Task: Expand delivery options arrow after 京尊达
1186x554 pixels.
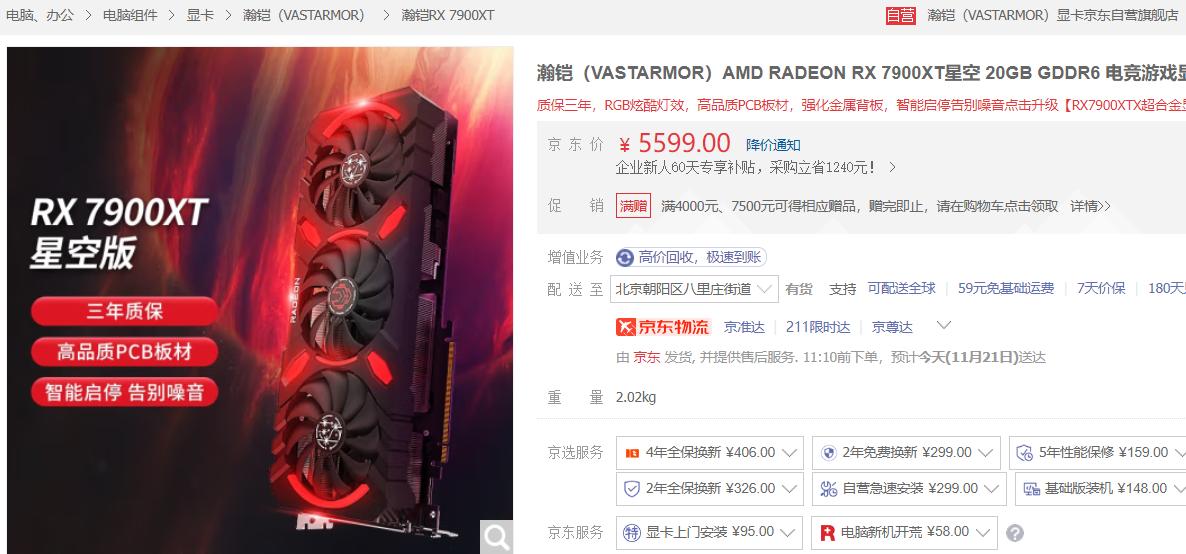Action: pos(943,326)
